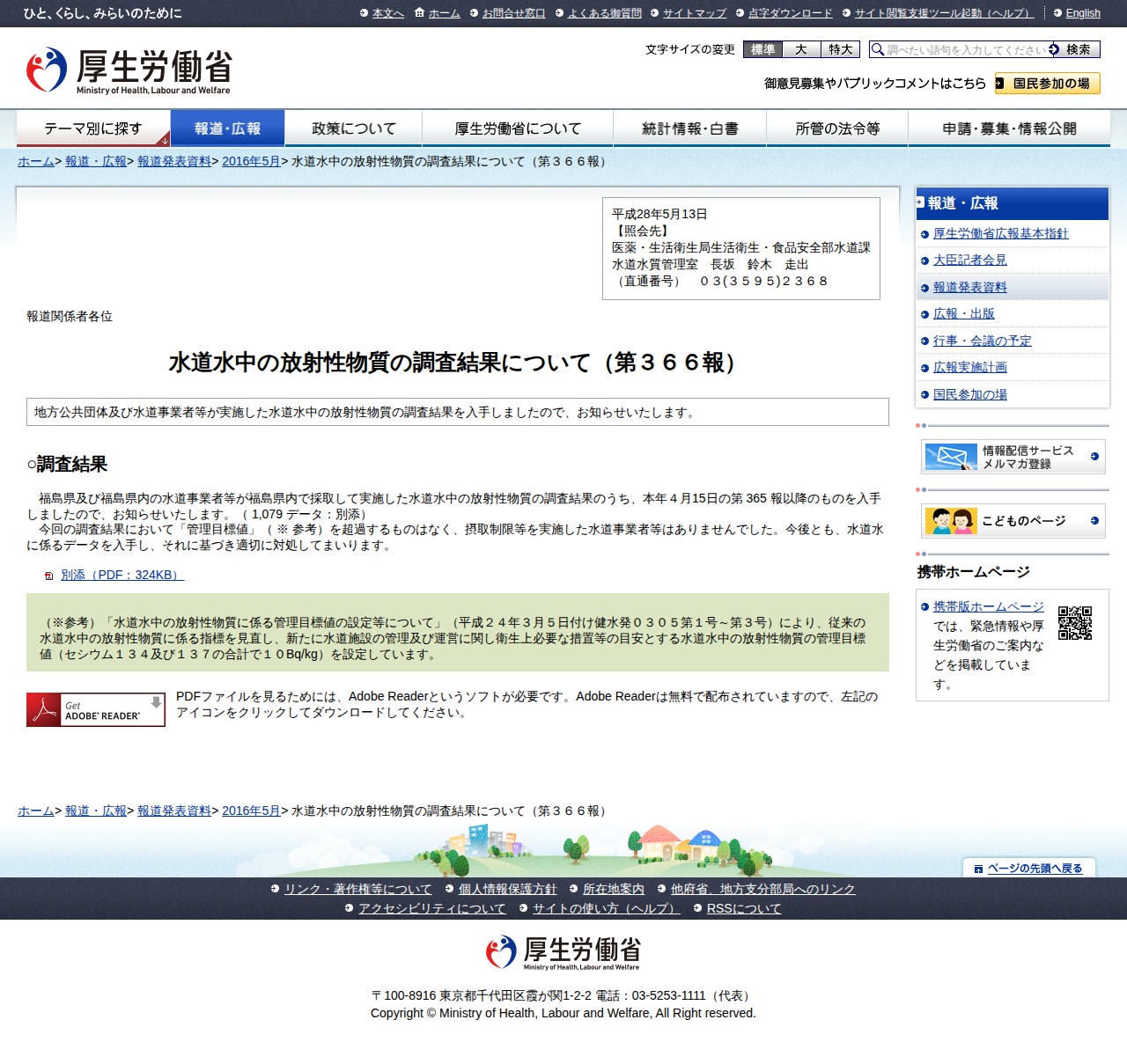This screenshot has height=1064, width=1127.
Task: Click the footer MHLW logo
Action: click(x=563, y=952)
